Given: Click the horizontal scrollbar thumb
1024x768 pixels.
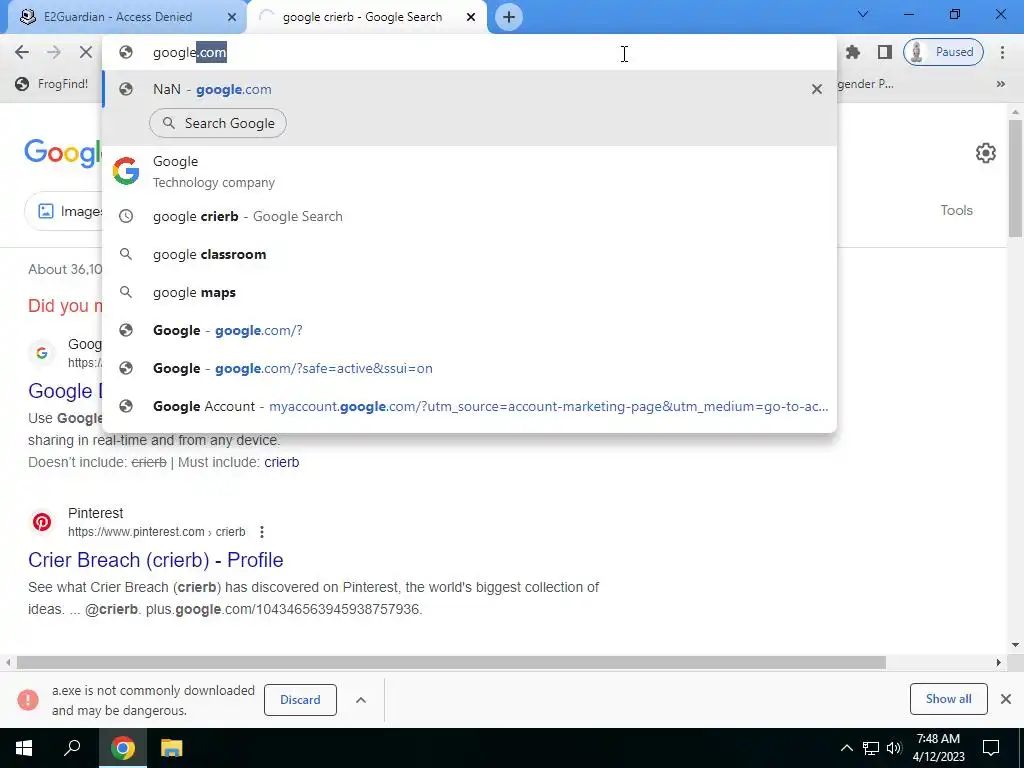Looking at the screenshot, I should point(451,662).
